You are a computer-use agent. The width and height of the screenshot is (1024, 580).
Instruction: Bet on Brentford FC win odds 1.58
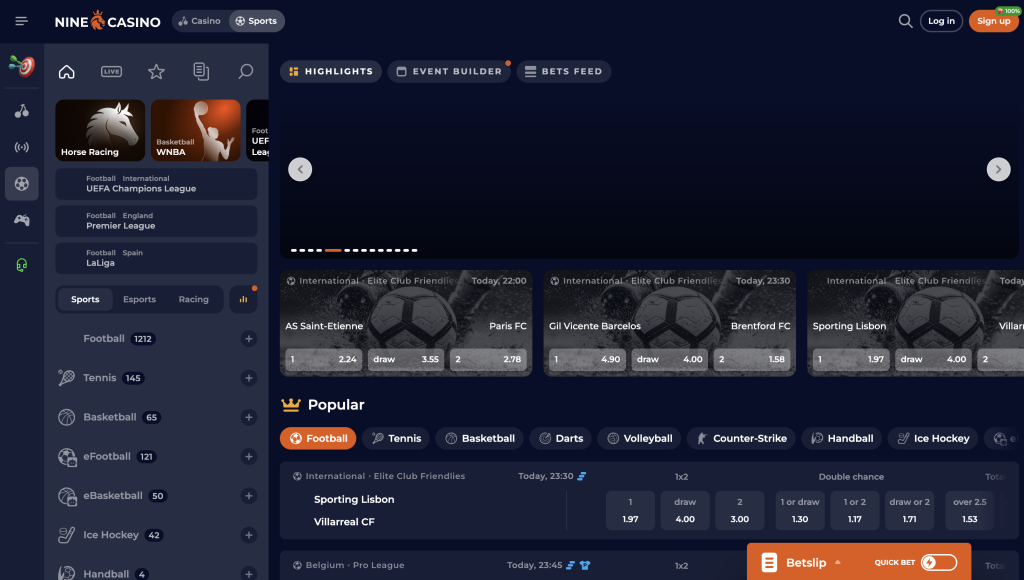point(752,359)
